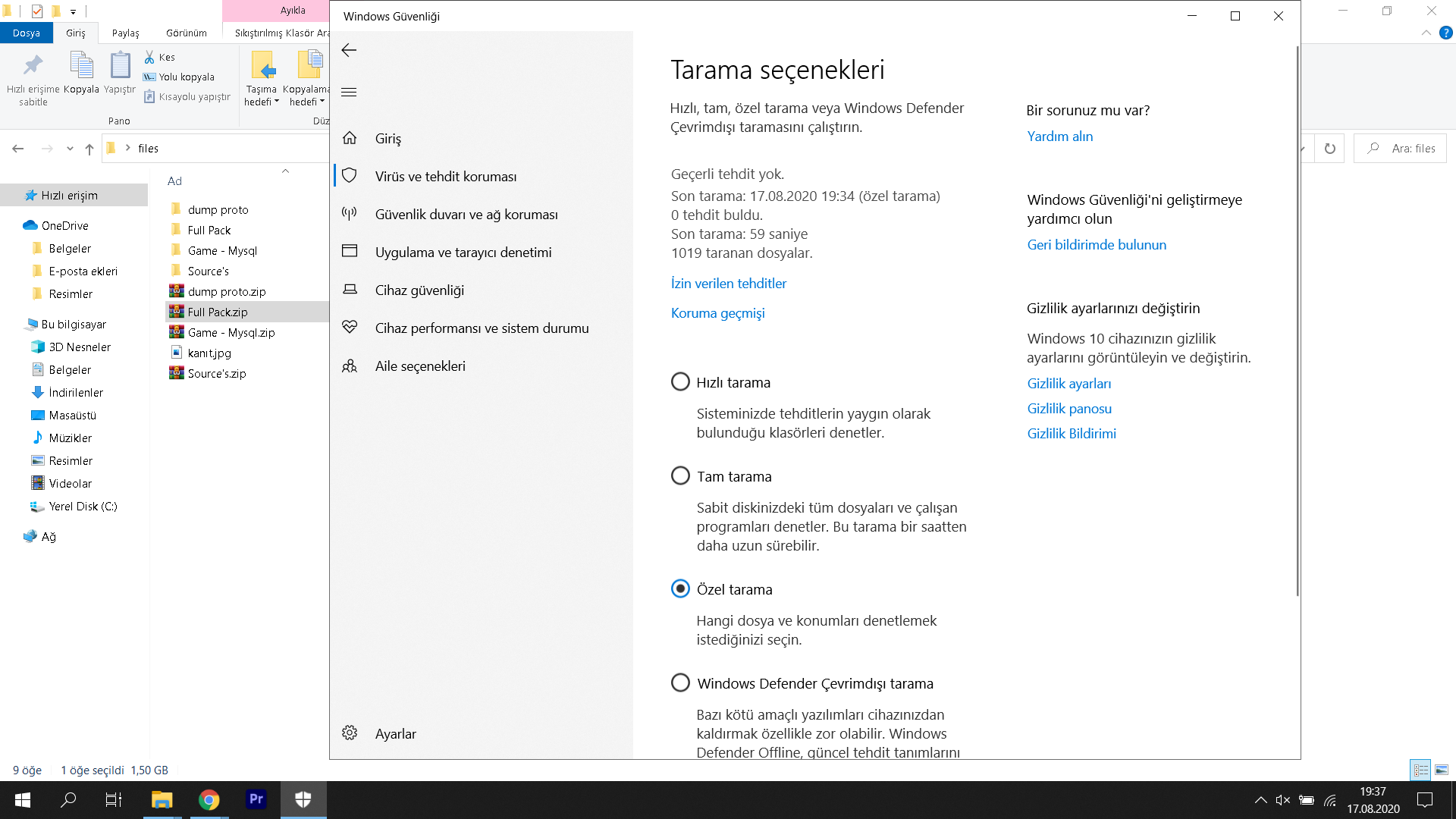This screenshot has height=819, width=1456.
Task: Click Kopyala icon in Explorer ribbon
Action: tap(81, 65)
